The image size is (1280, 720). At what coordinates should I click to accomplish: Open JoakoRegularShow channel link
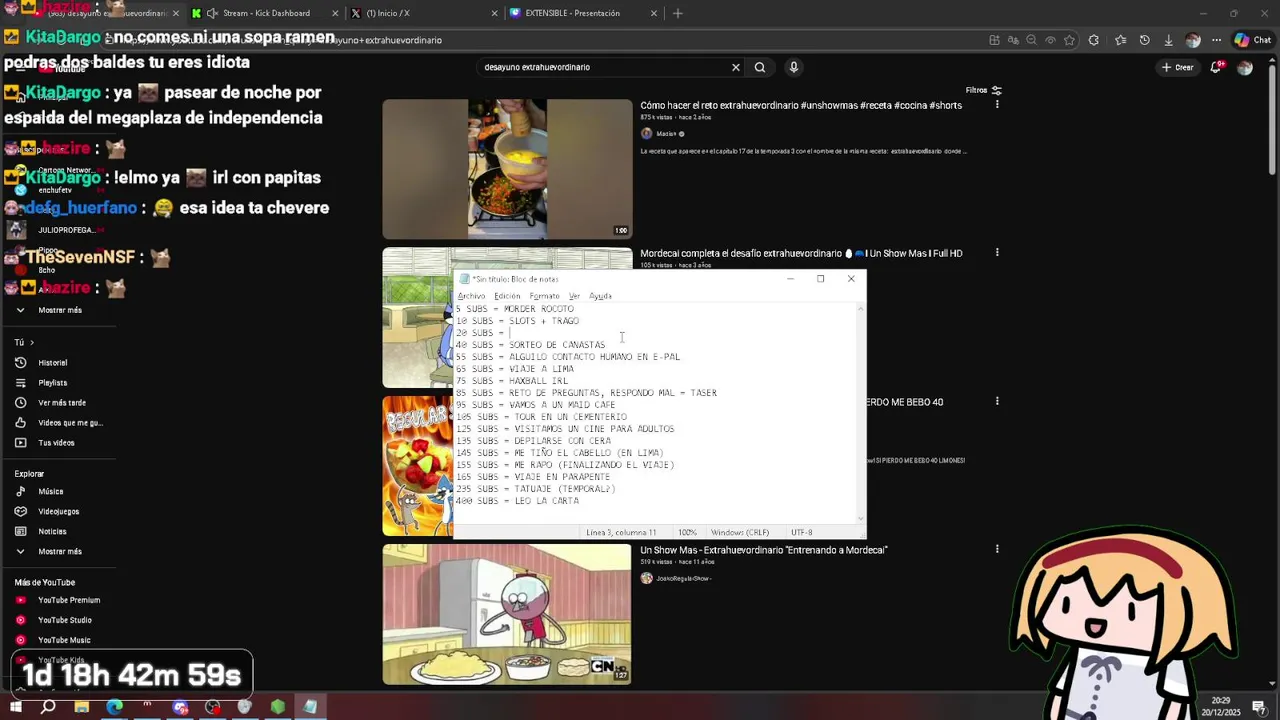682,579
